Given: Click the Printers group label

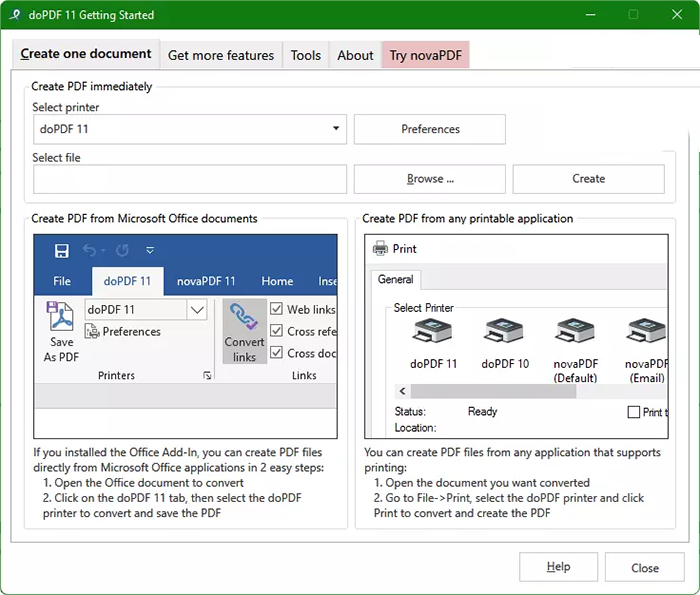Looking at the screenshot, I should (x=116, y=375).
